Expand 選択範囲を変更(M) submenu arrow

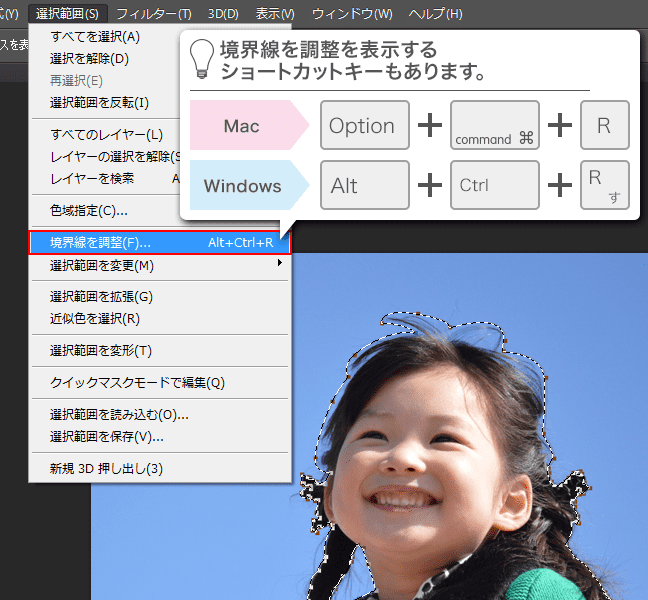280,265
